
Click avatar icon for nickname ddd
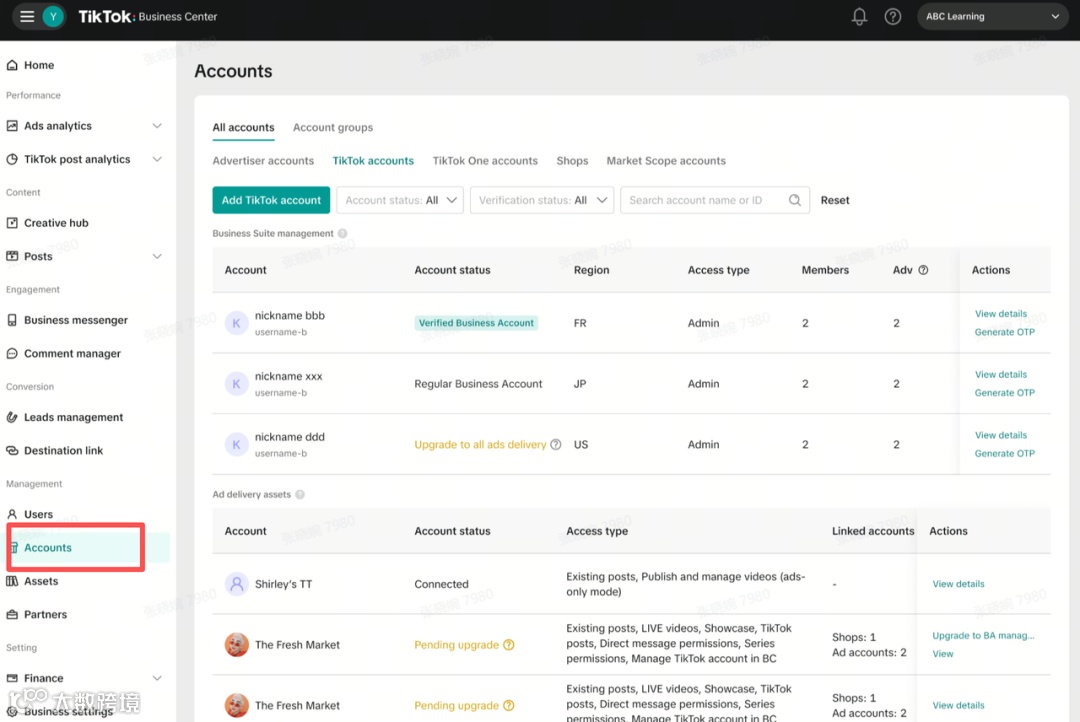tap(236, 444)
